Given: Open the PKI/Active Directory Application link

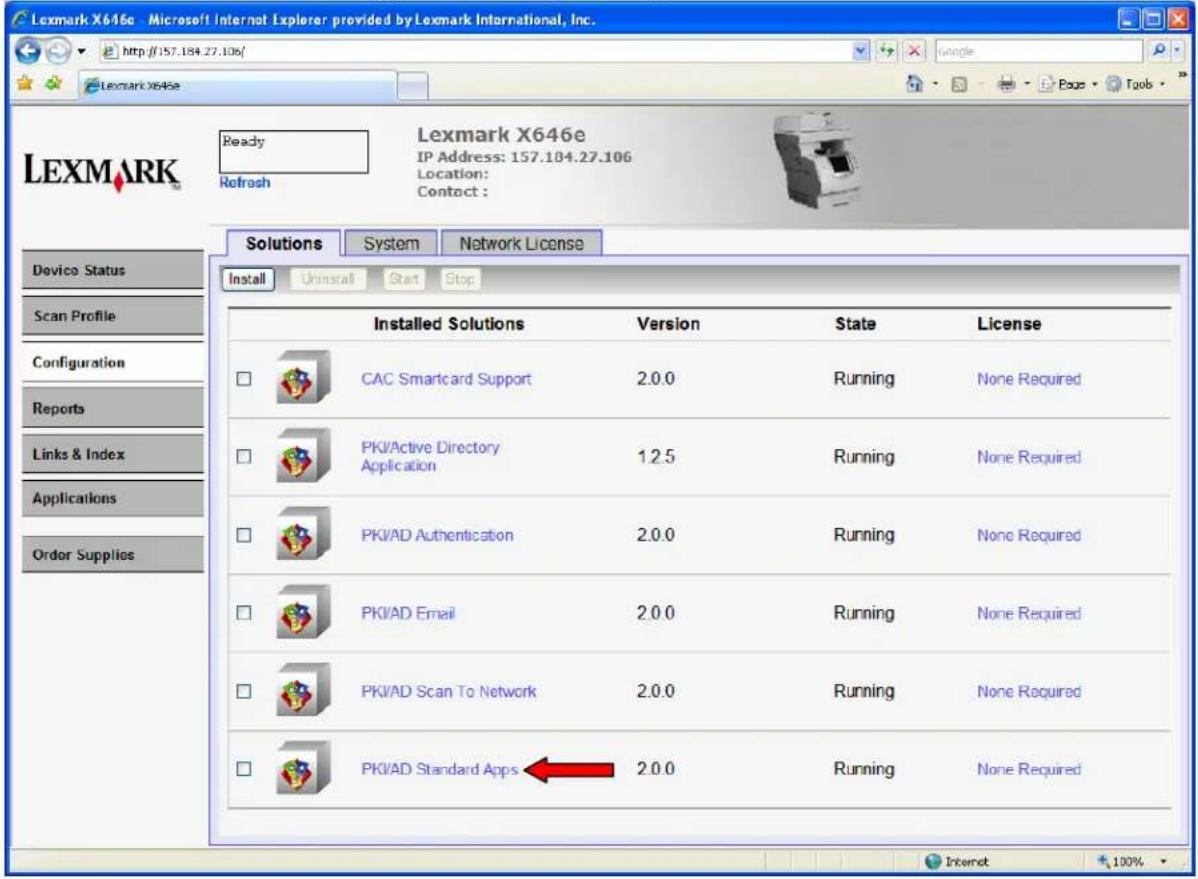Looking at the screenshot, I should (430, 456).
